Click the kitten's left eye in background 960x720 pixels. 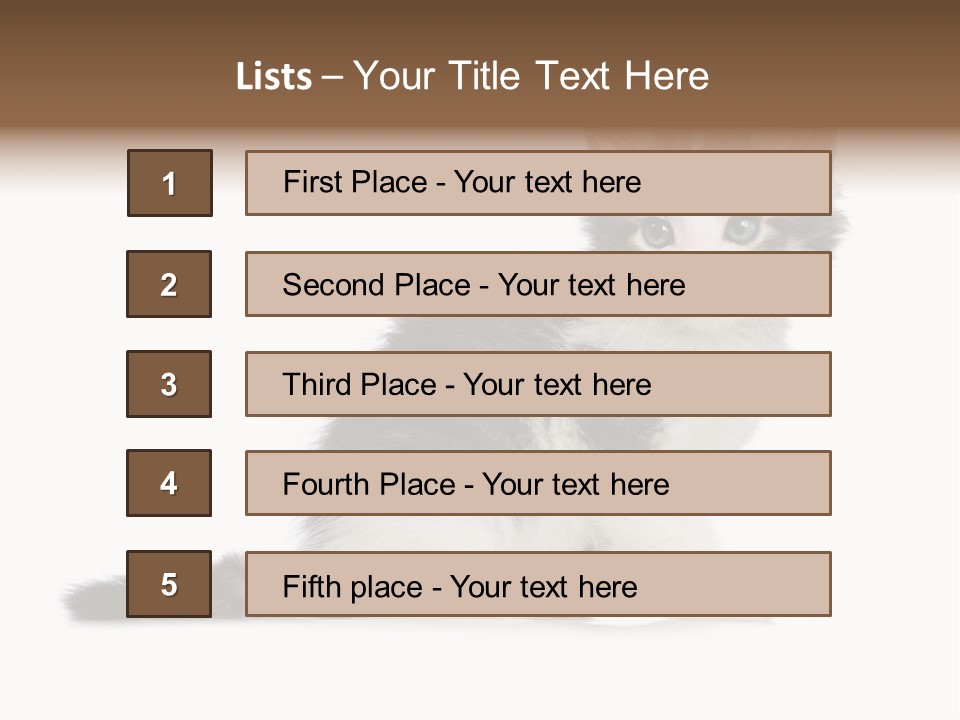(x=657, y=232)
